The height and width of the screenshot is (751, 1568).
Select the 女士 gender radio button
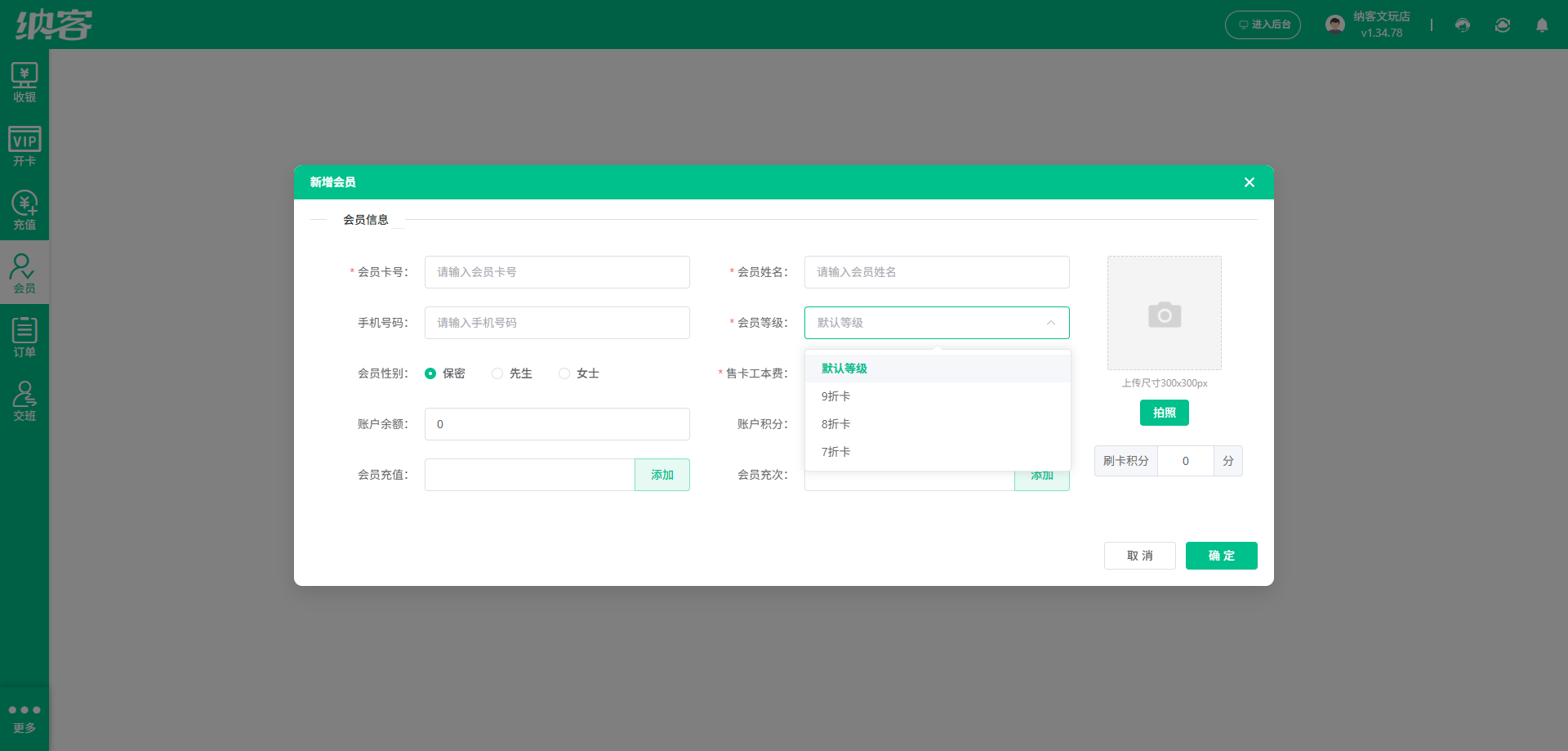point(564,373)
